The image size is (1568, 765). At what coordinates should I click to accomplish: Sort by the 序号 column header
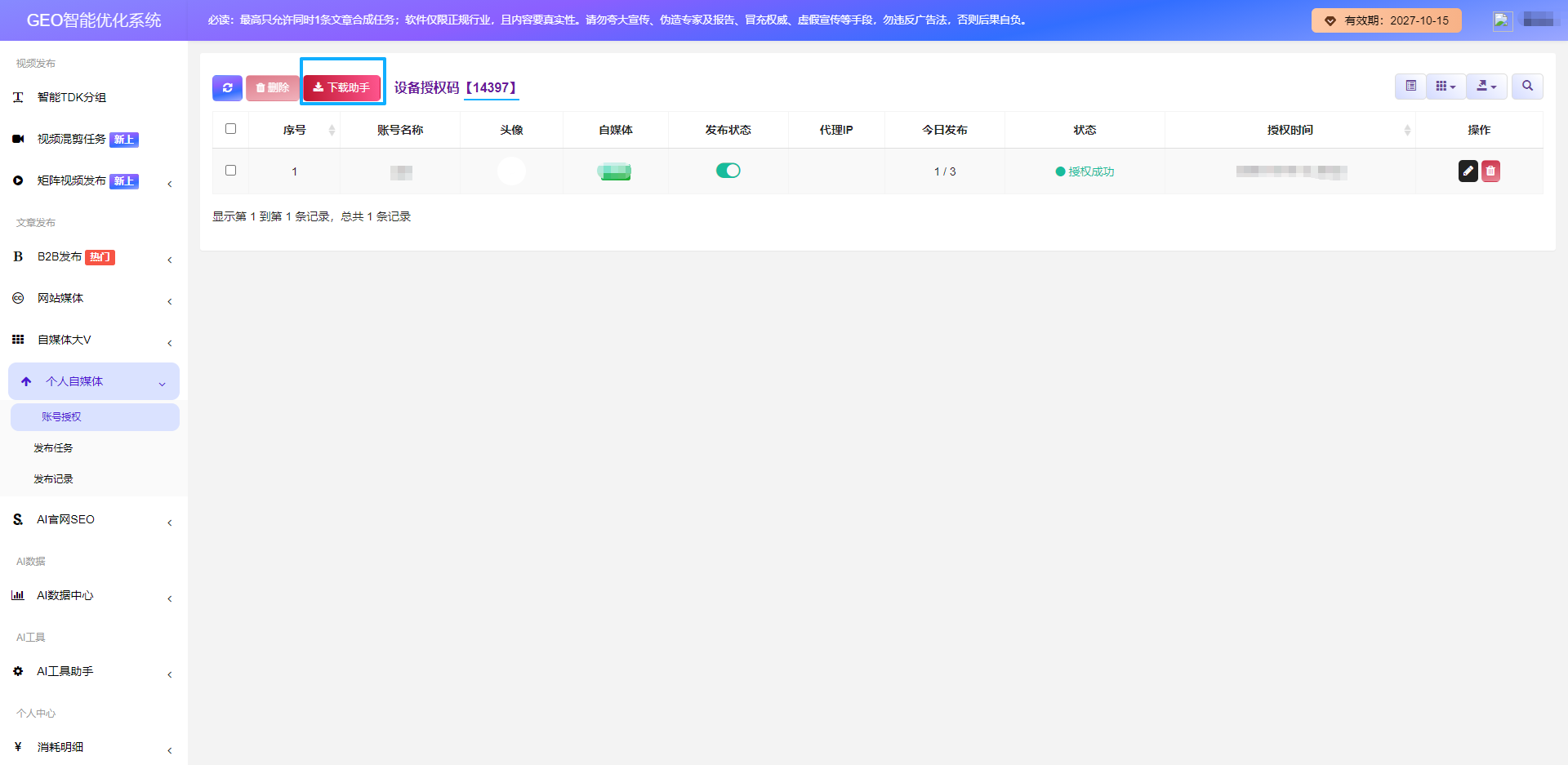[295, 130]
